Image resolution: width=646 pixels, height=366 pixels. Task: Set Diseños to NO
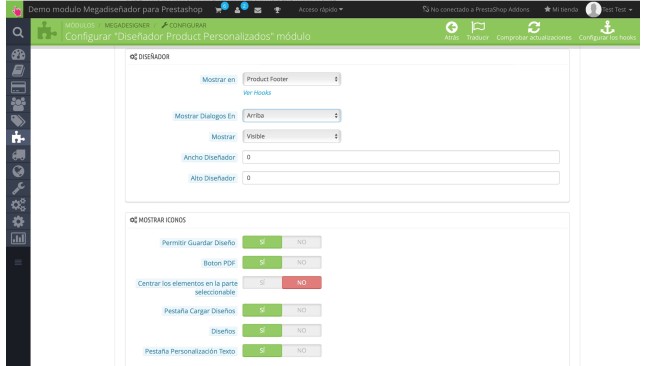click(x=302, y=331)
